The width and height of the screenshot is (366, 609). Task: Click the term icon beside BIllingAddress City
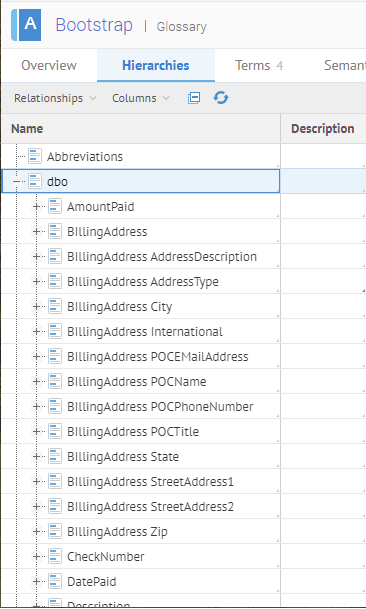tap(55, 306)
